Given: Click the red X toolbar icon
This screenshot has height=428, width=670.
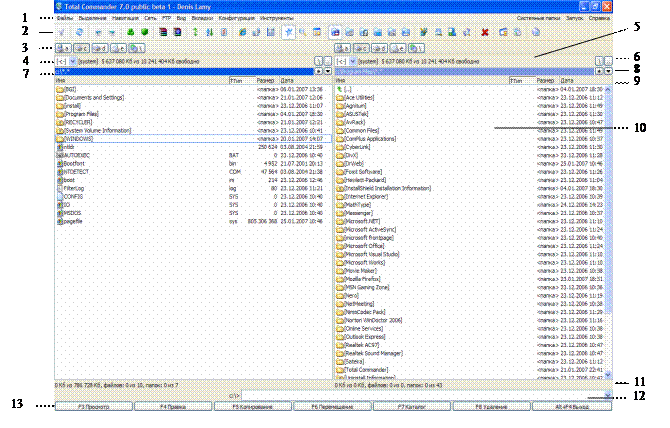Looking at the screenshot, I should coord(485,32).
